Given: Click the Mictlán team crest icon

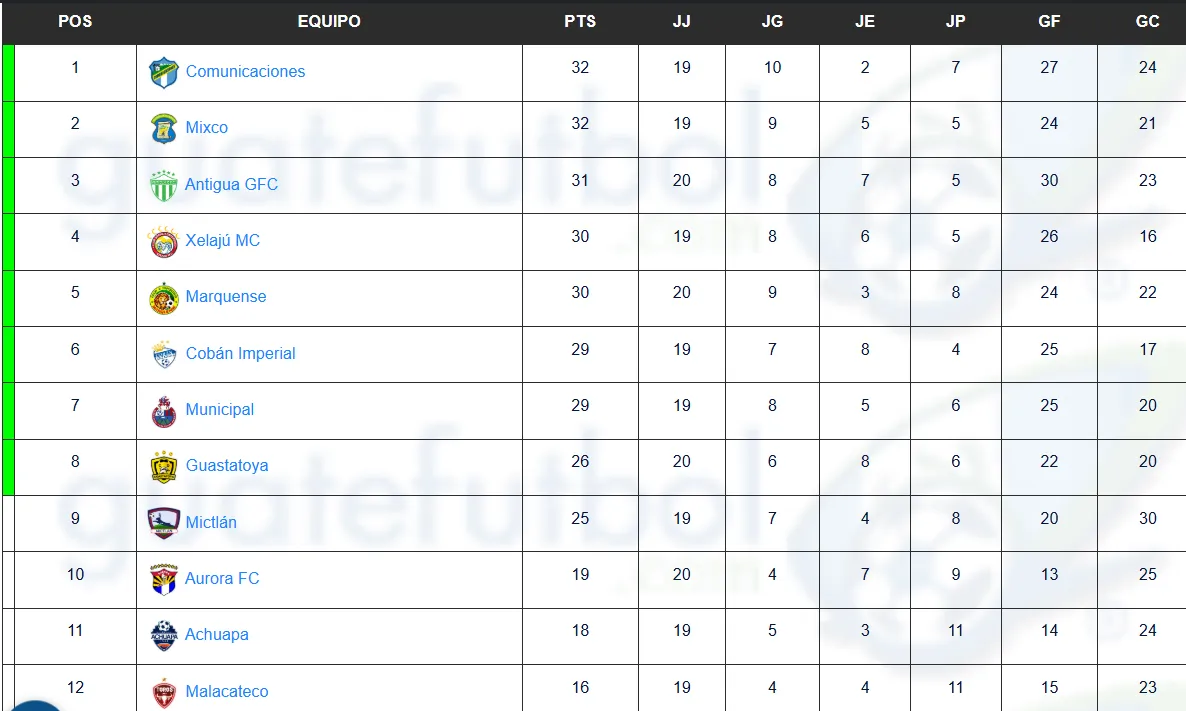Looking at the screenshot, I should 163,522.
